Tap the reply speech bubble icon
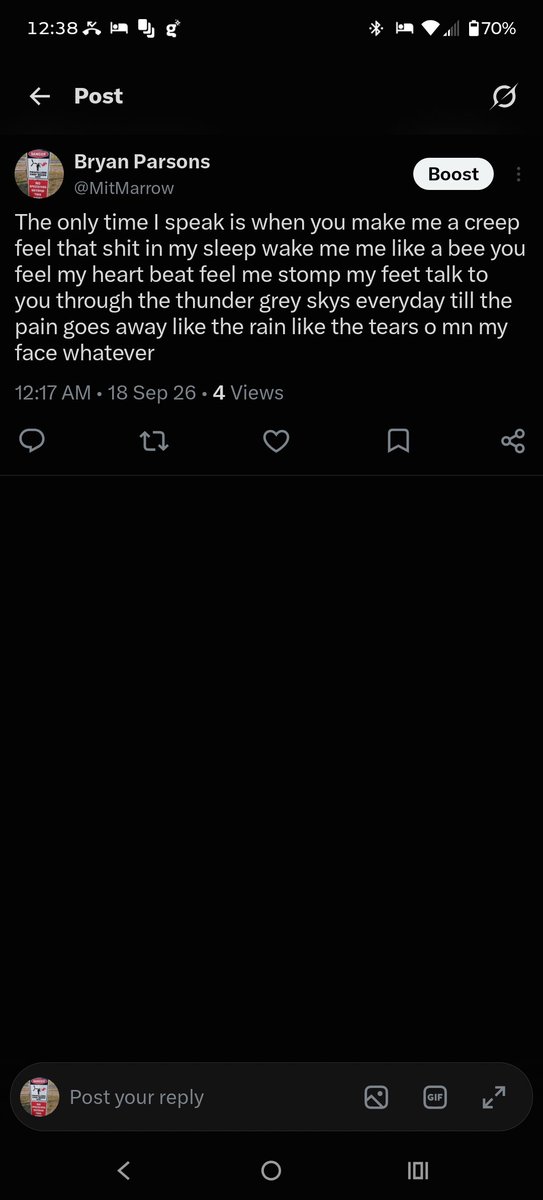The width and height of the screenshot is (543, 1200). coord(32,440)
